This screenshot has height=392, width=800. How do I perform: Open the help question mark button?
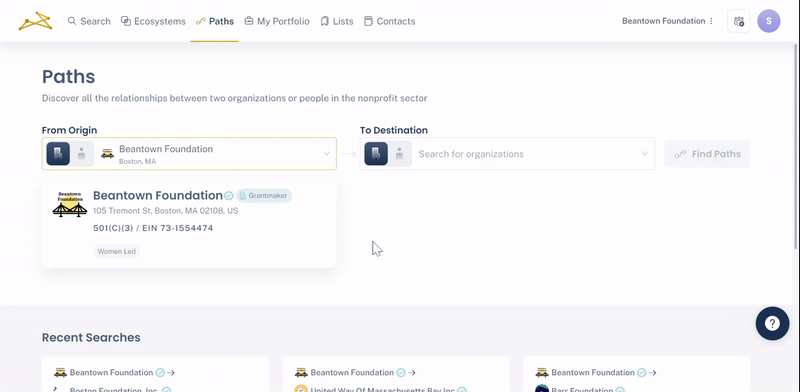[x=772, y=323]
